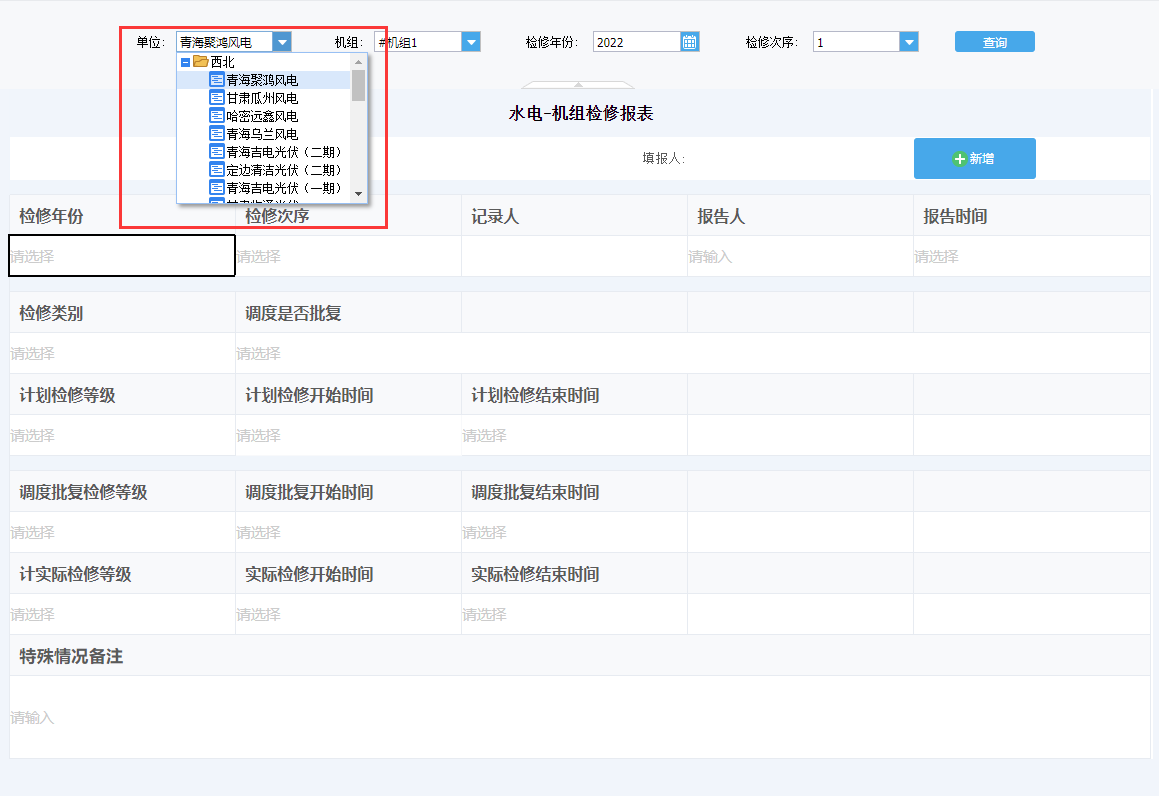The width and height of the screenshot is (1159, 796).
Task: Open the 请选择 field under 实际检修开始时间
Action: pyautogui.click(x=348, y=614)
